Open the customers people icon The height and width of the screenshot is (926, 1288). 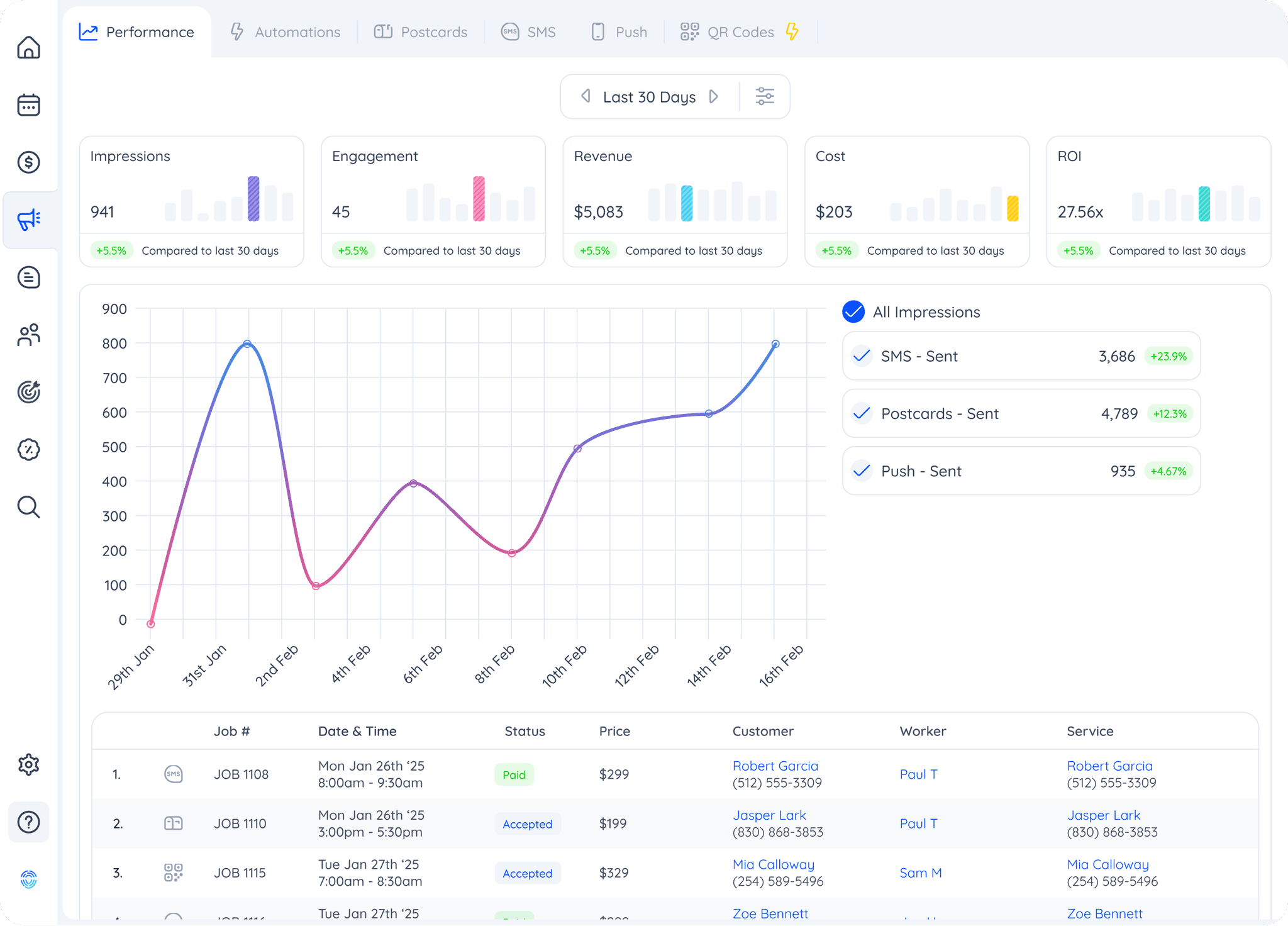[28, 335]
